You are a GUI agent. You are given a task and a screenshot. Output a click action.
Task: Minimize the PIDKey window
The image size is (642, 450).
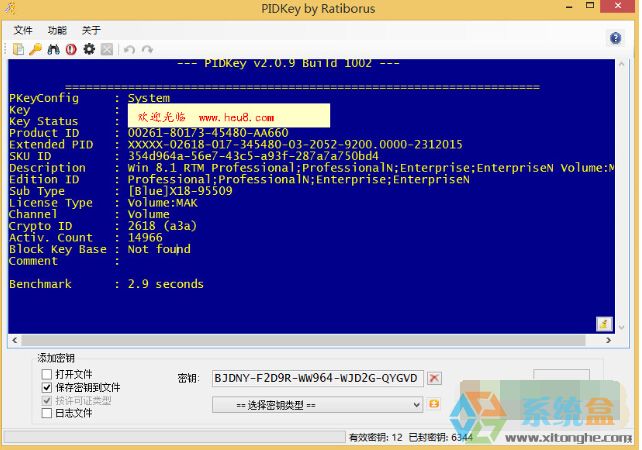point(569,7)
